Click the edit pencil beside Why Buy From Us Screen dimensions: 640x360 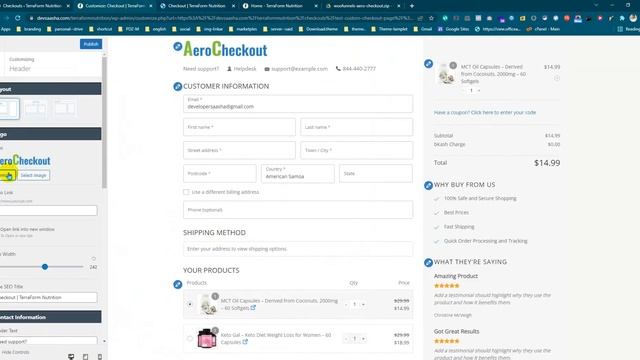(x=428, y=186)
